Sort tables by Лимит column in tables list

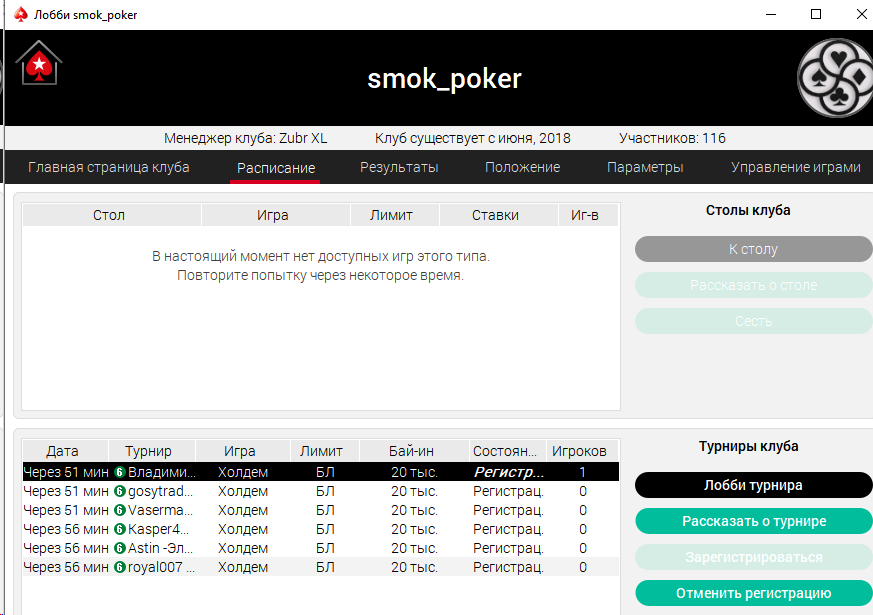click(395, 215)
